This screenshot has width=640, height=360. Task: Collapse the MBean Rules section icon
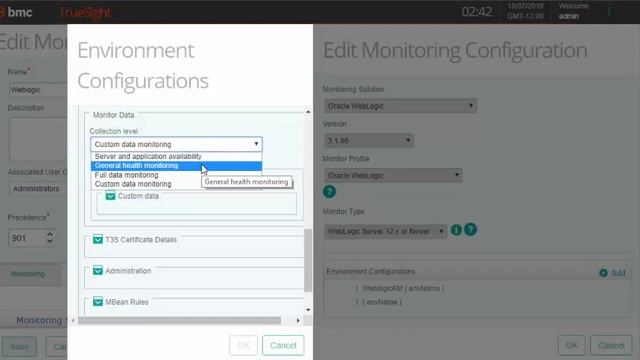[x=98, y=302]
